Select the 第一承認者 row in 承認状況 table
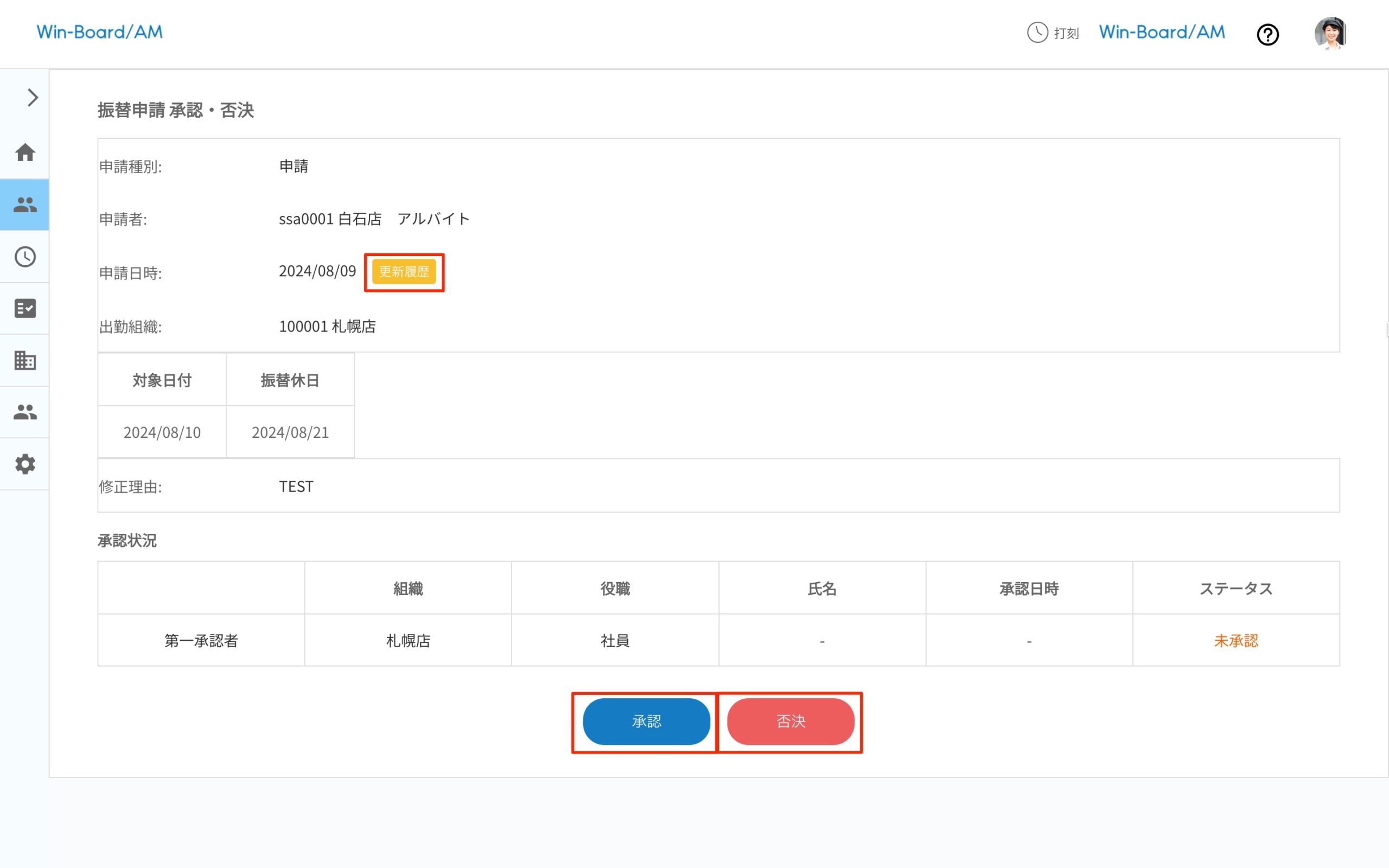Viewport: 1389px width, 868px height. pos(201,641)
